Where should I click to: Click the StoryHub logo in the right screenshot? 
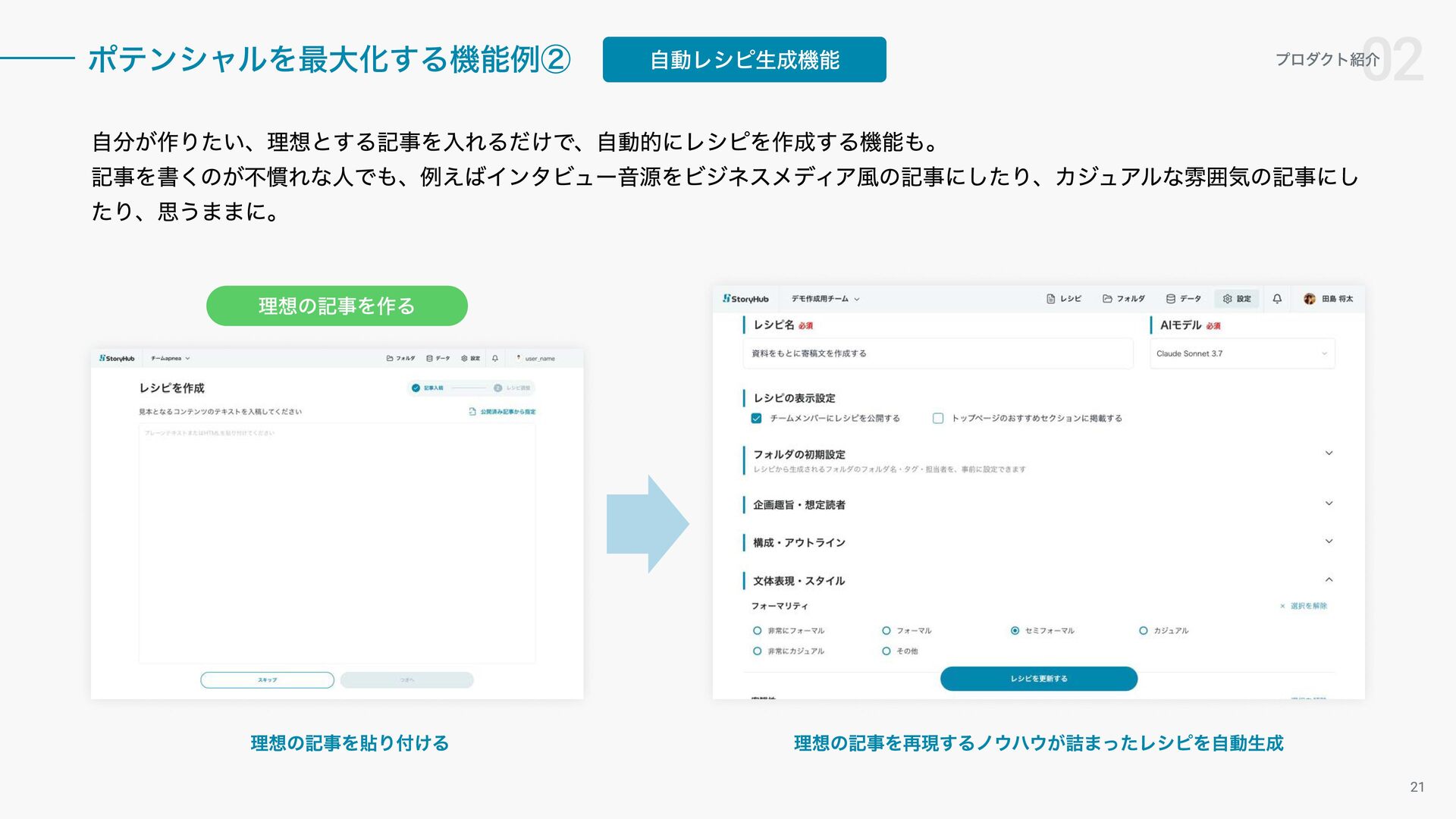(x=745, y=299)
